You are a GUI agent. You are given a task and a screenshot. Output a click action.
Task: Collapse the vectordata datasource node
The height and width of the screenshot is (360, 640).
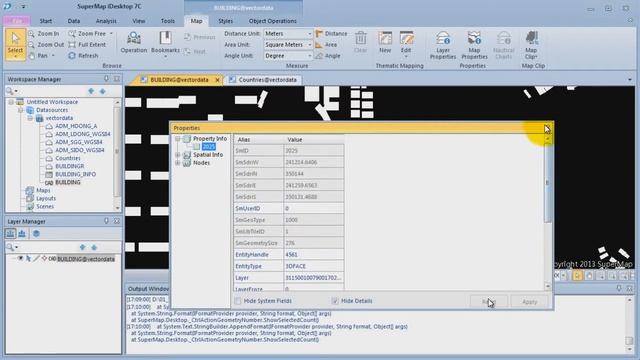(x=30, y=118)
